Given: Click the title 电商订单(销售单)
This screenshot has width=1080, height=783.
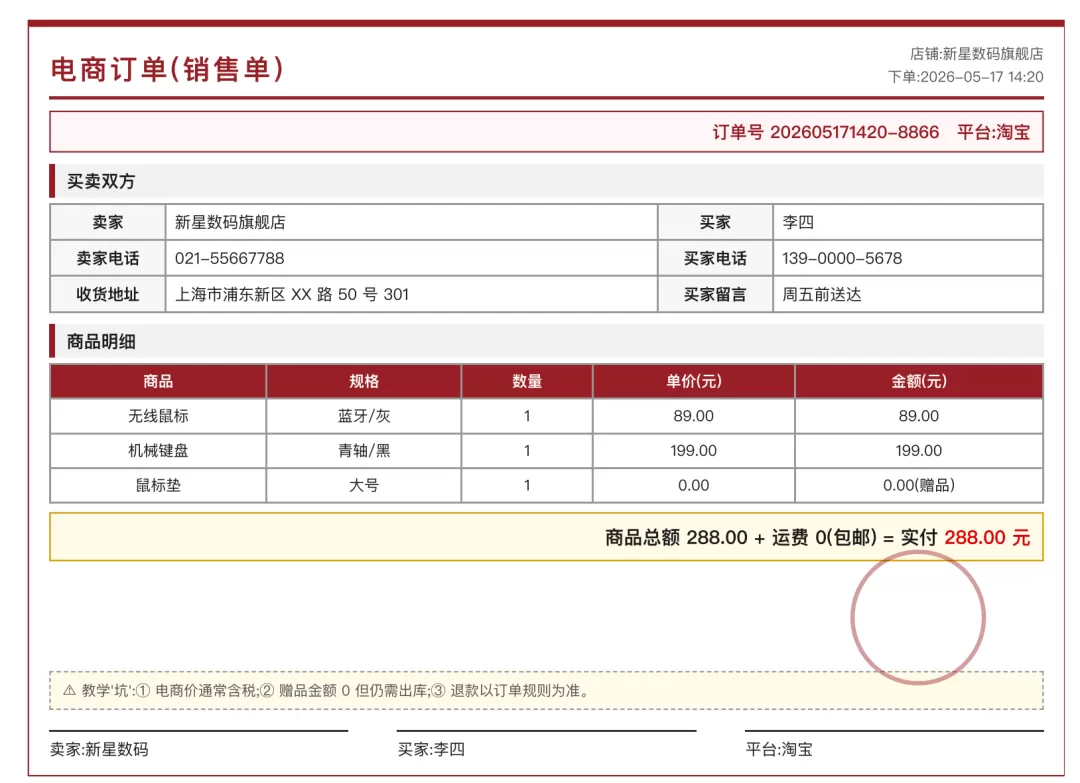Looking at the screenshot, I should (167, 70).
